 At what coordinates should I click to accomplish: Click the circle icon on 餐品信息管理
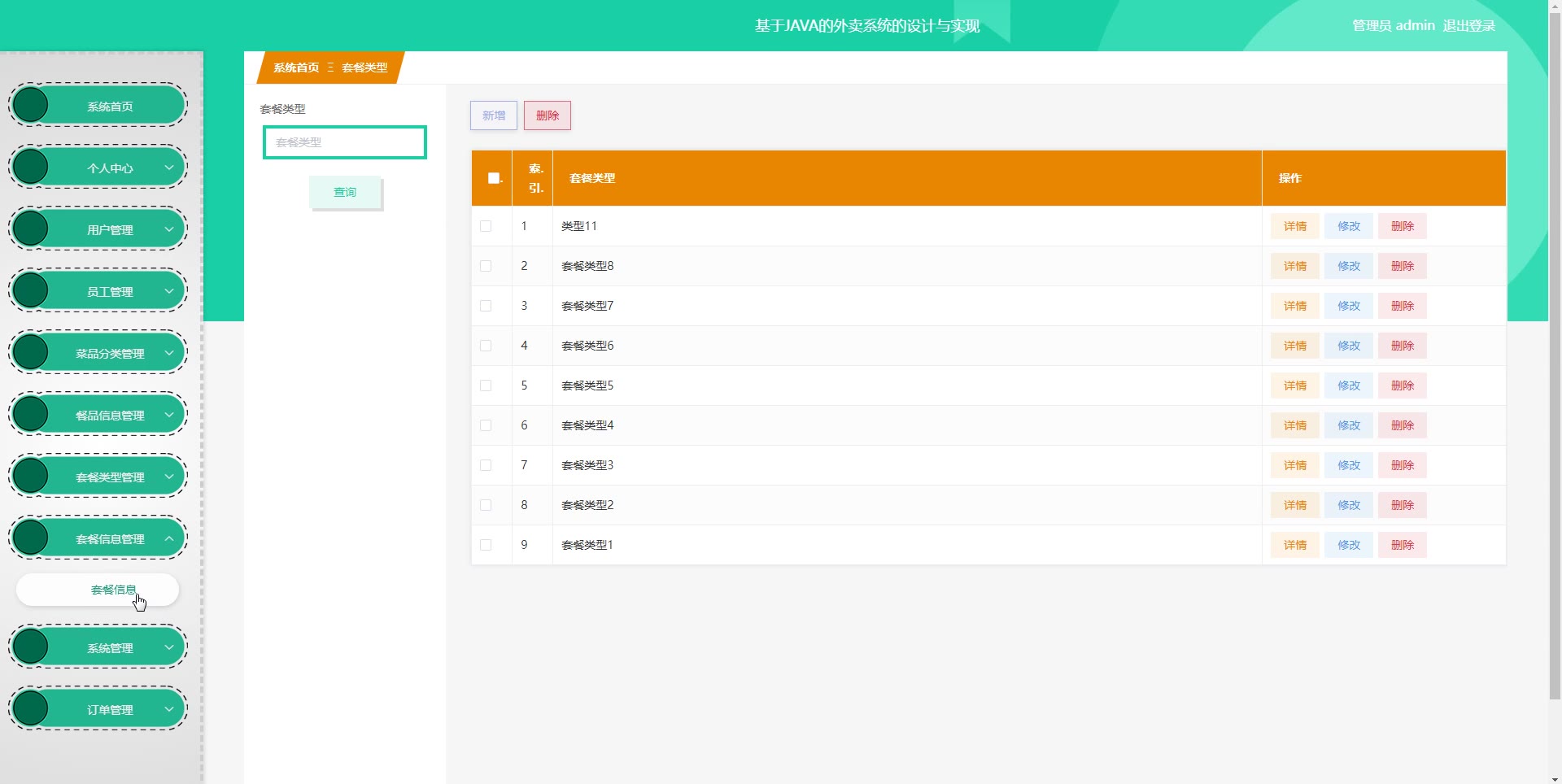31,414
